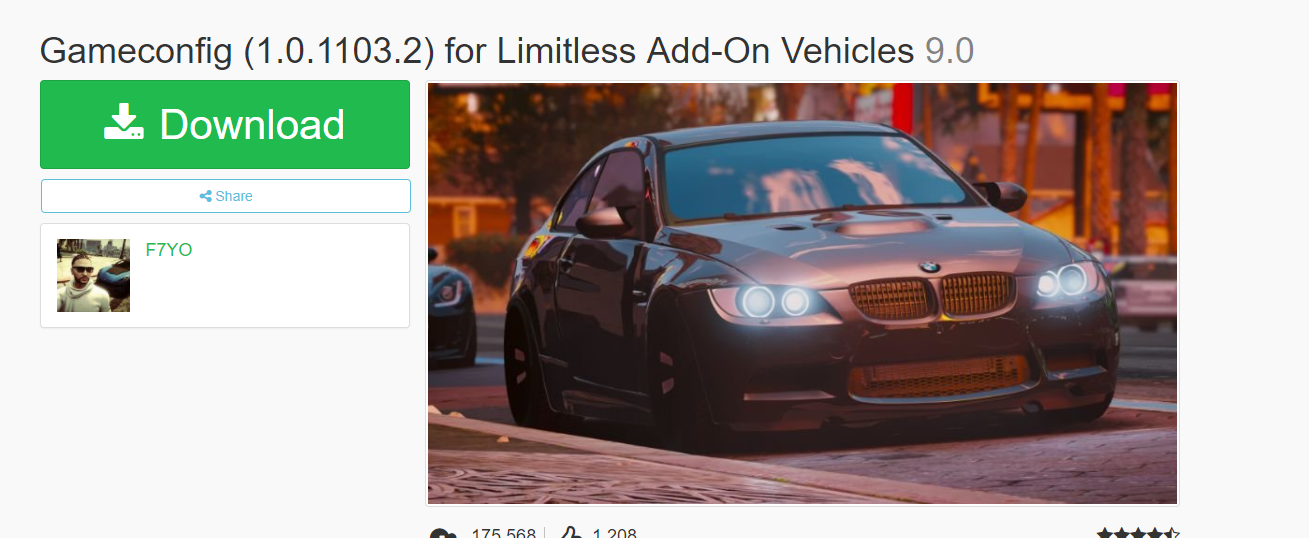Click the download tray icon in the green button

124,121
